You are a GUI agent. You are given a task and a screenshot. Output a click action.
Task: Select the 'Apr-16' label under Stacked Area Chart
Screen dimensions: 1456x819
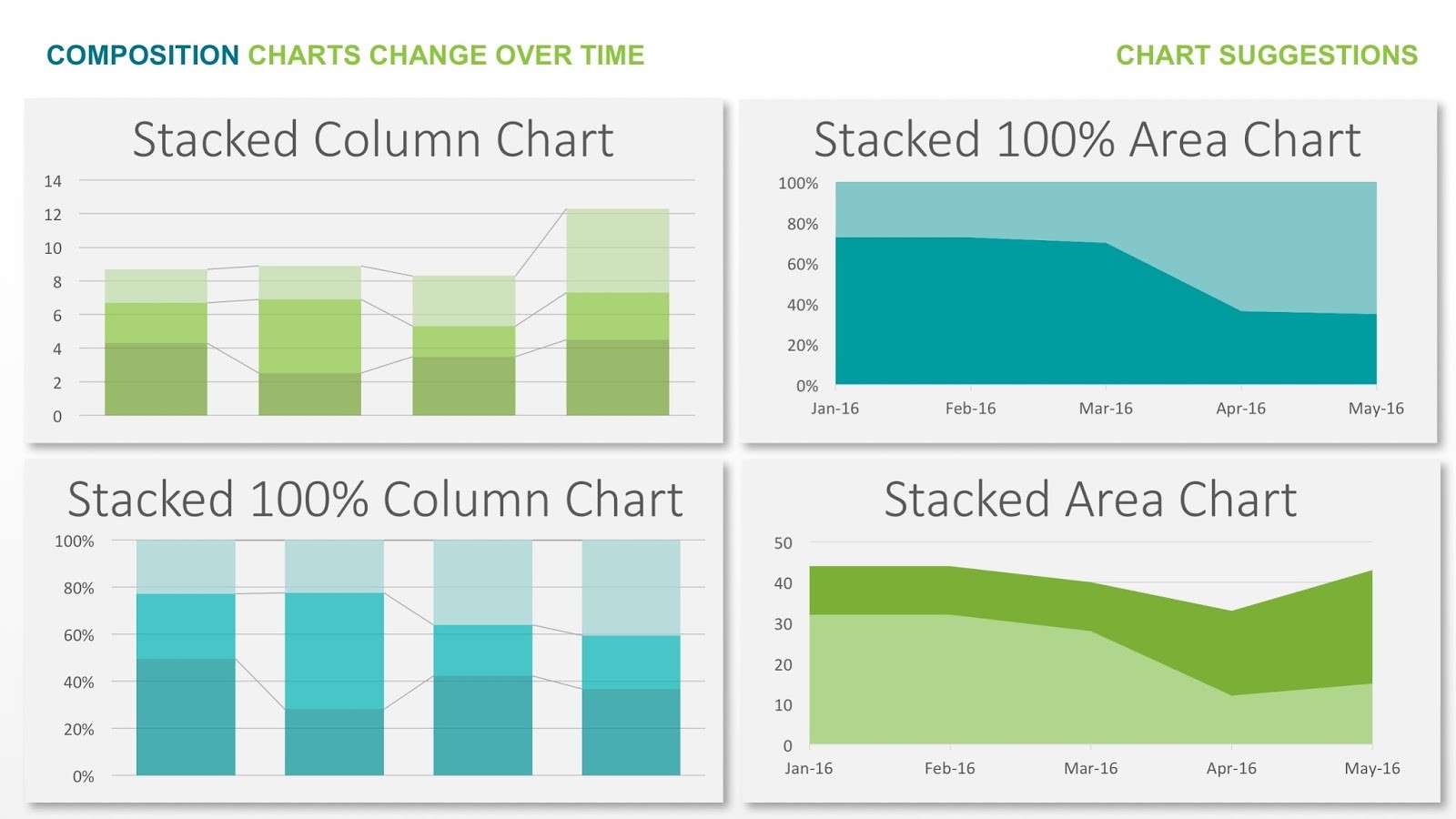(1231, 768)
